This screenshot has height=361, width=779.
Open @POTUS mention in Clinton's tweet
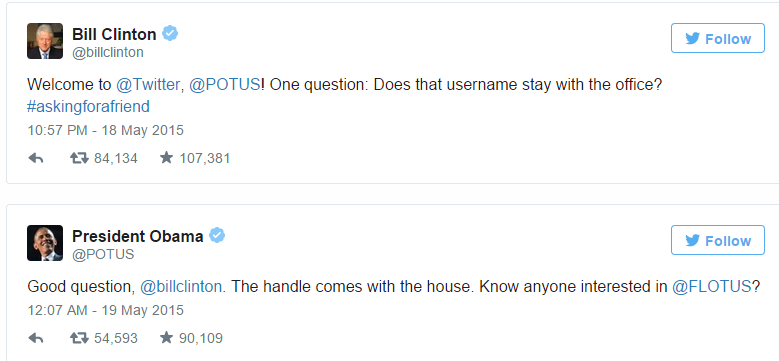(225, 85)
